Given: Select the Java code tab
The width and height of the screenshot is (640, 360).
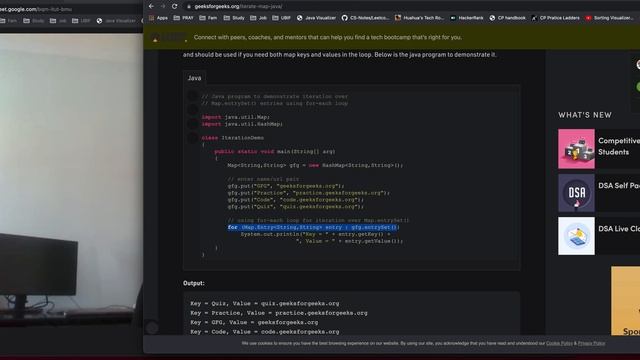Looking at the screenshot, I should tap(194, 78).
